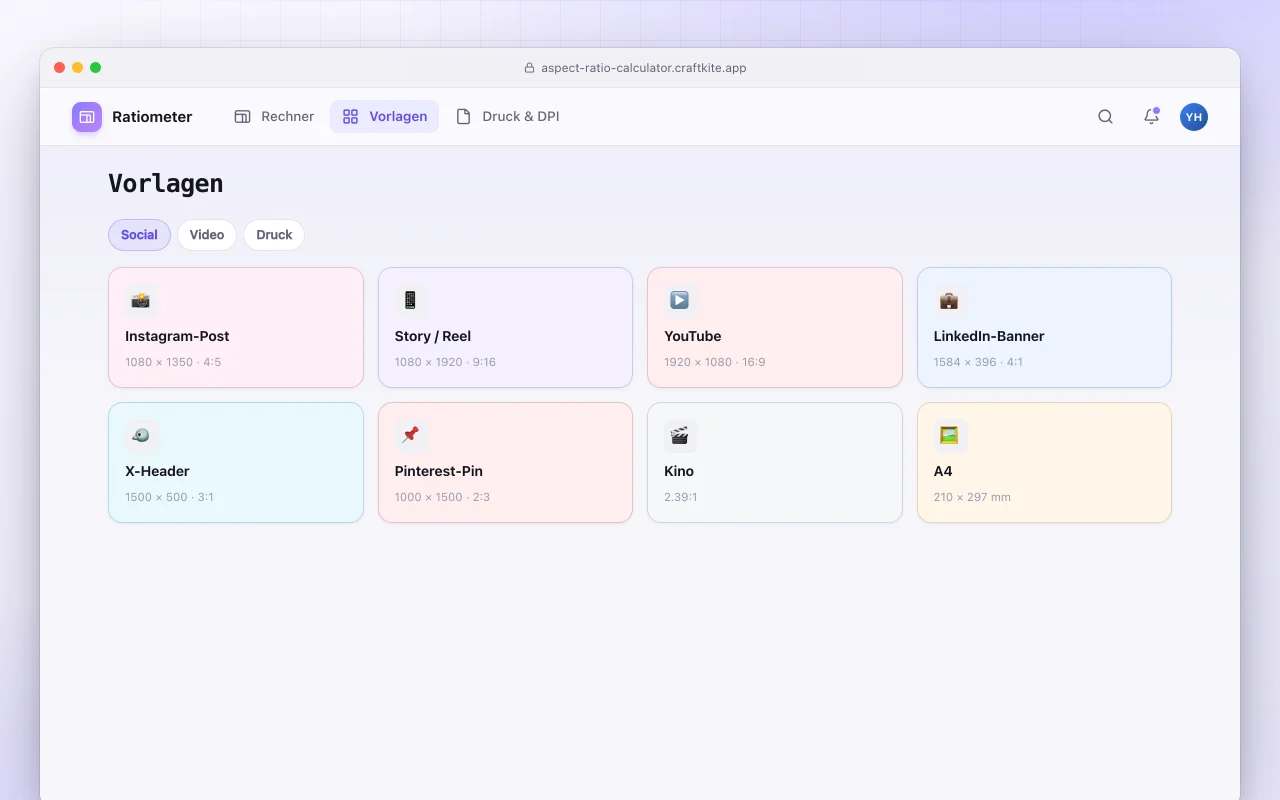Select the Kino template title
This screenshot has height=800, width=1280.
(679, 471)
